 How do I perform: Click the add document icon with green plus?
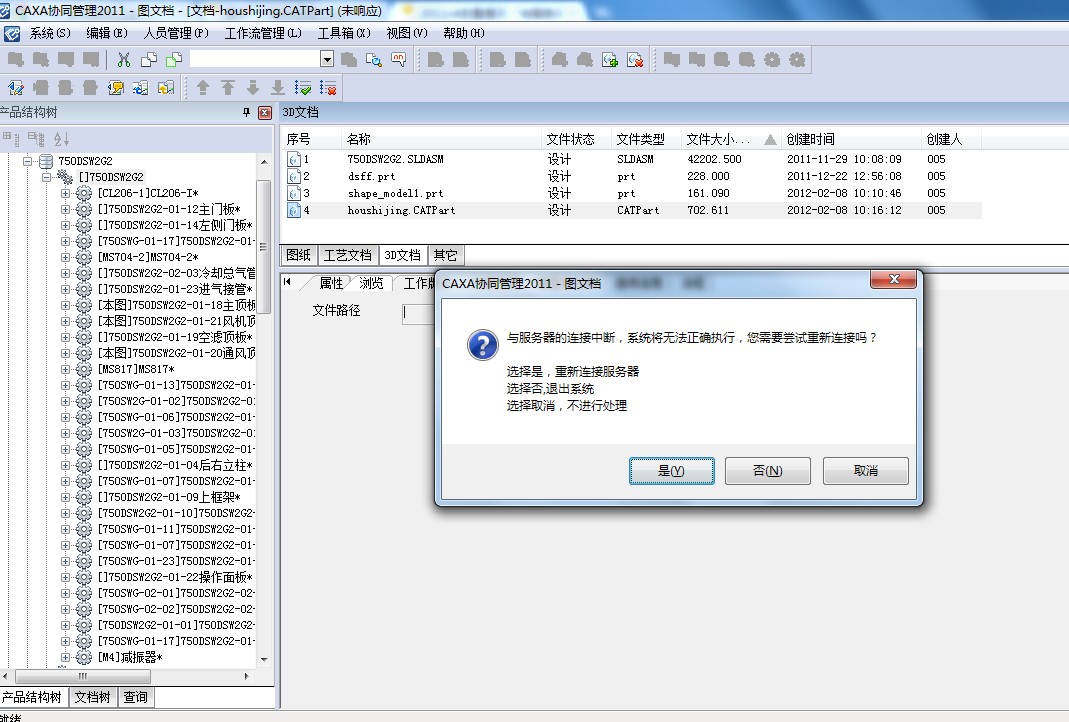[610, 60]
